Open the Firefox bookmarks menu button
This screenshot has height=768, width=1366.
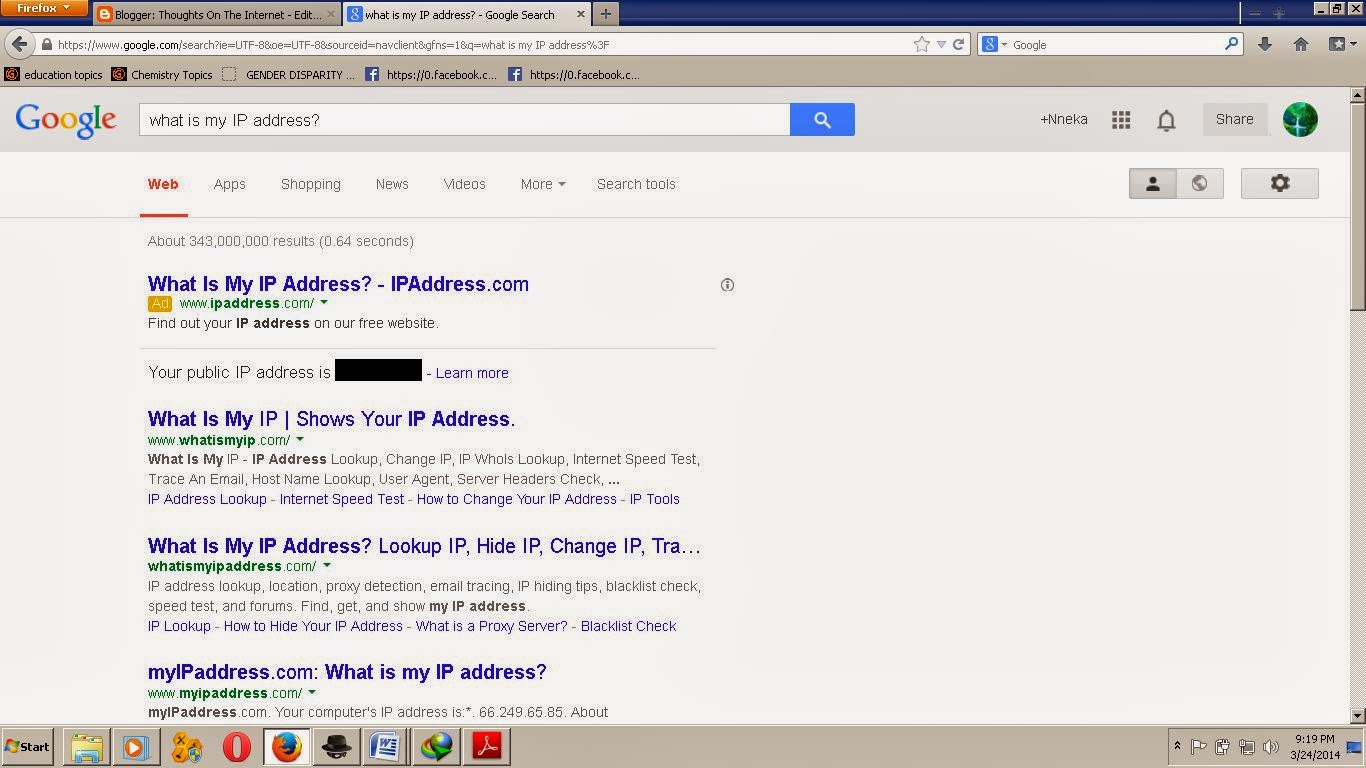click(x=1343, y=44)
